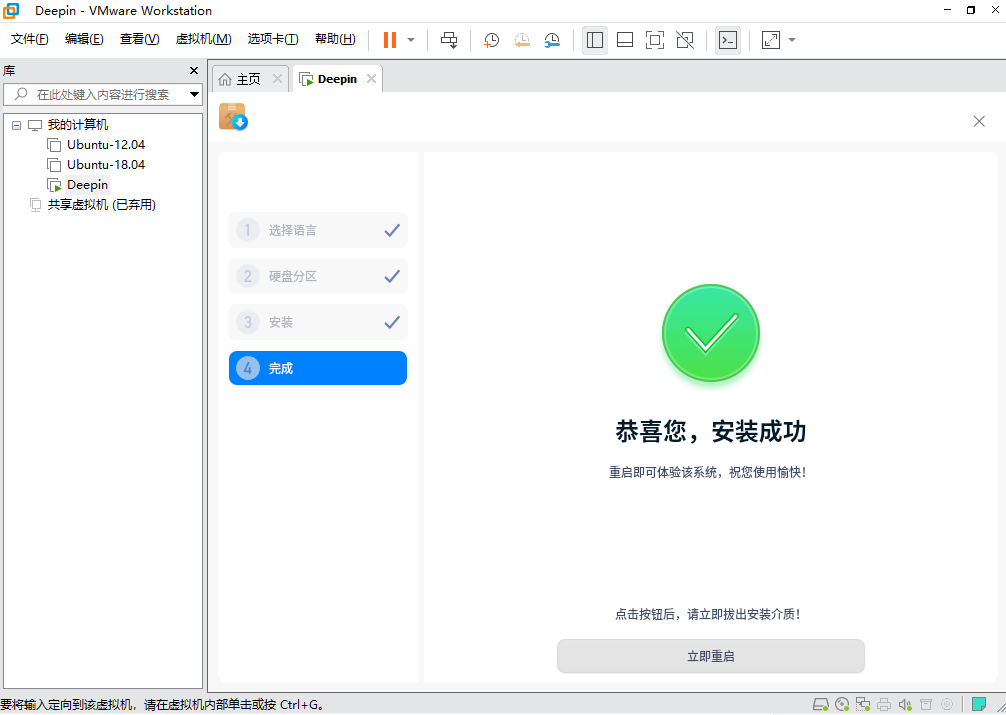Switch to the Deepin tab
Image resolution: width=1006 pixels, height=715 pixels.
point(337,79)
